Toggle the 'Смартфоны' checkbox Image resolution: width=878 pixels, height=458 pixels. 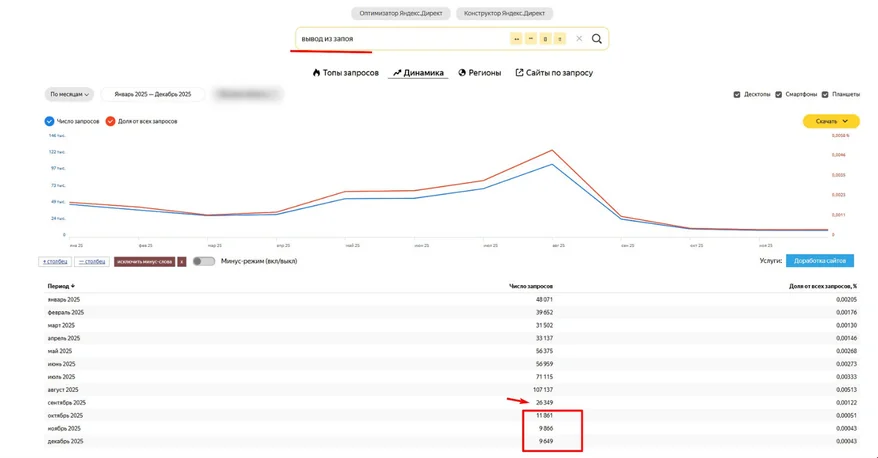click(x=778, y=95)
